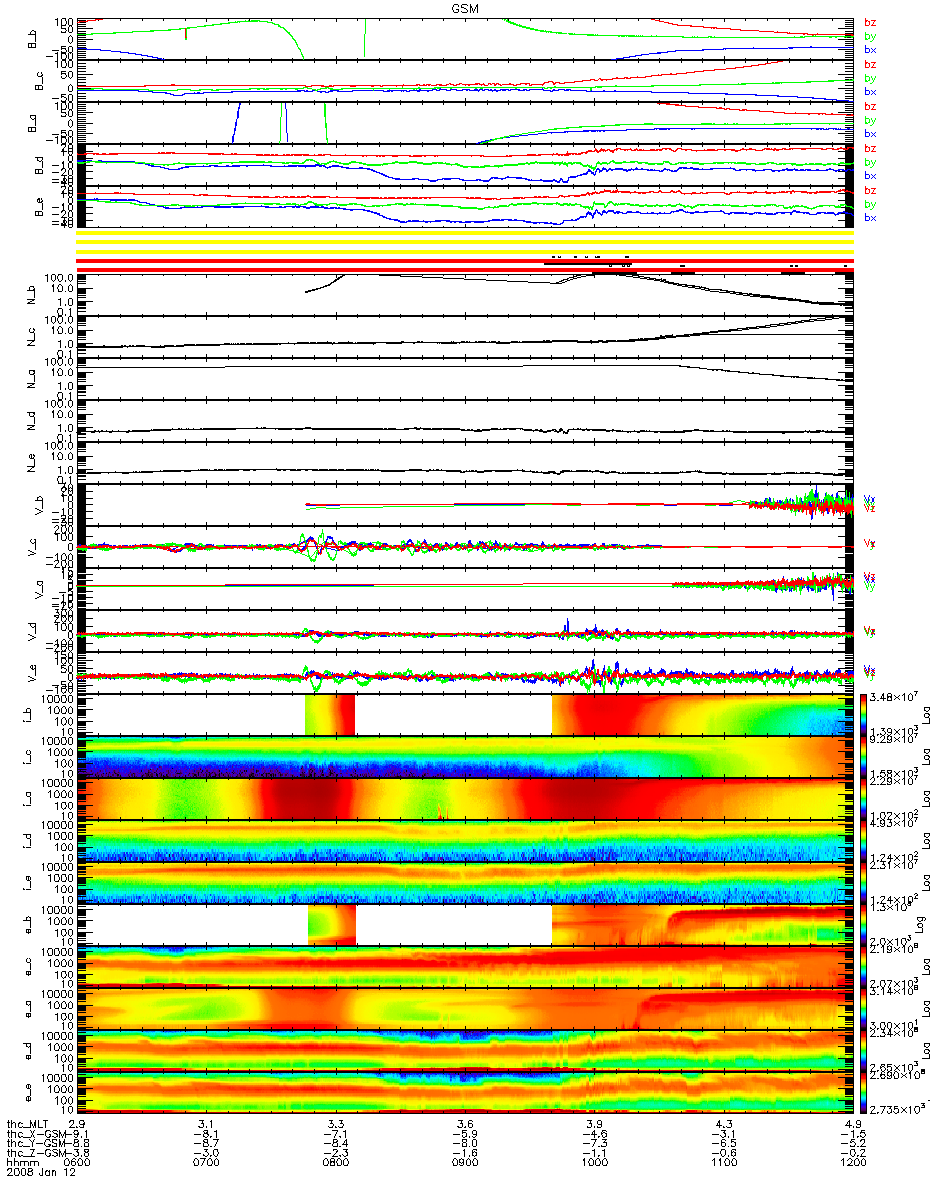Click the bx legend of B_e panel
930x1200 pixels.
[869, 218]
